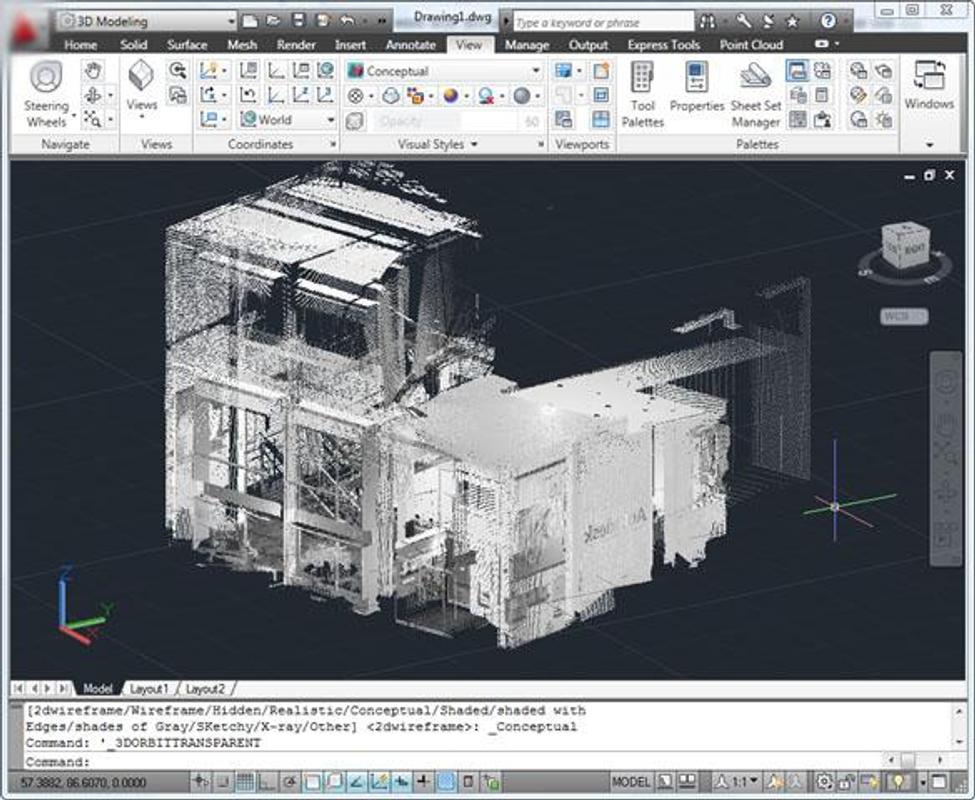Click the command window vertical scrollbar down arrow
975x800 pixels.
coord(959,742)
